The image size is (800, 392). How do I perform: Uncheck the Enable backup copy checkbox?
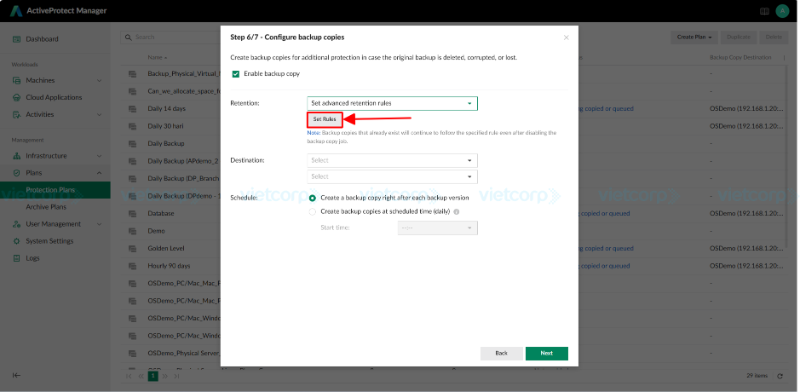point(236,74)
